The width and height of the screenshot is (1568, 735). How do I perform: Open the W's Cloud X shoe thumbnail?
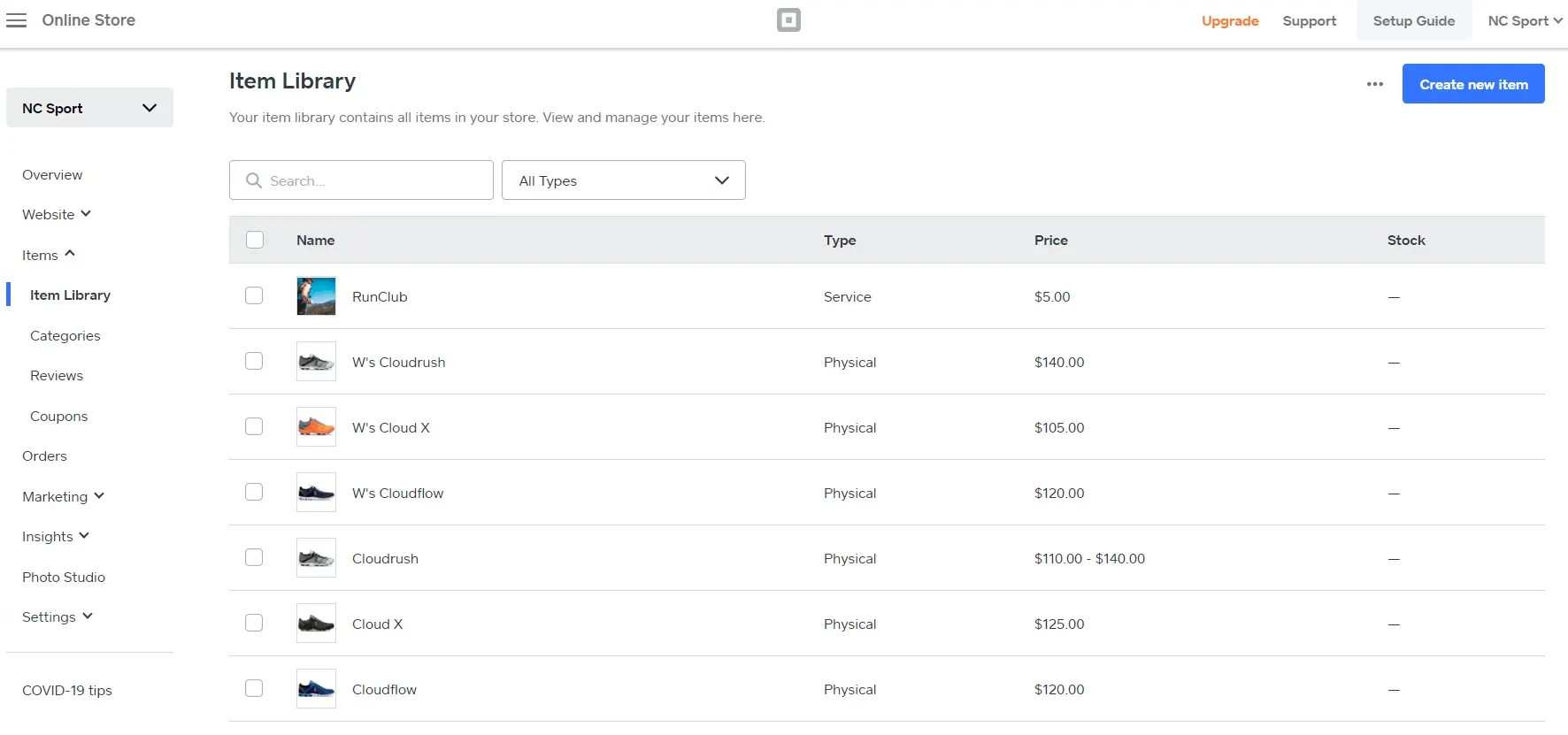point(316,427)
